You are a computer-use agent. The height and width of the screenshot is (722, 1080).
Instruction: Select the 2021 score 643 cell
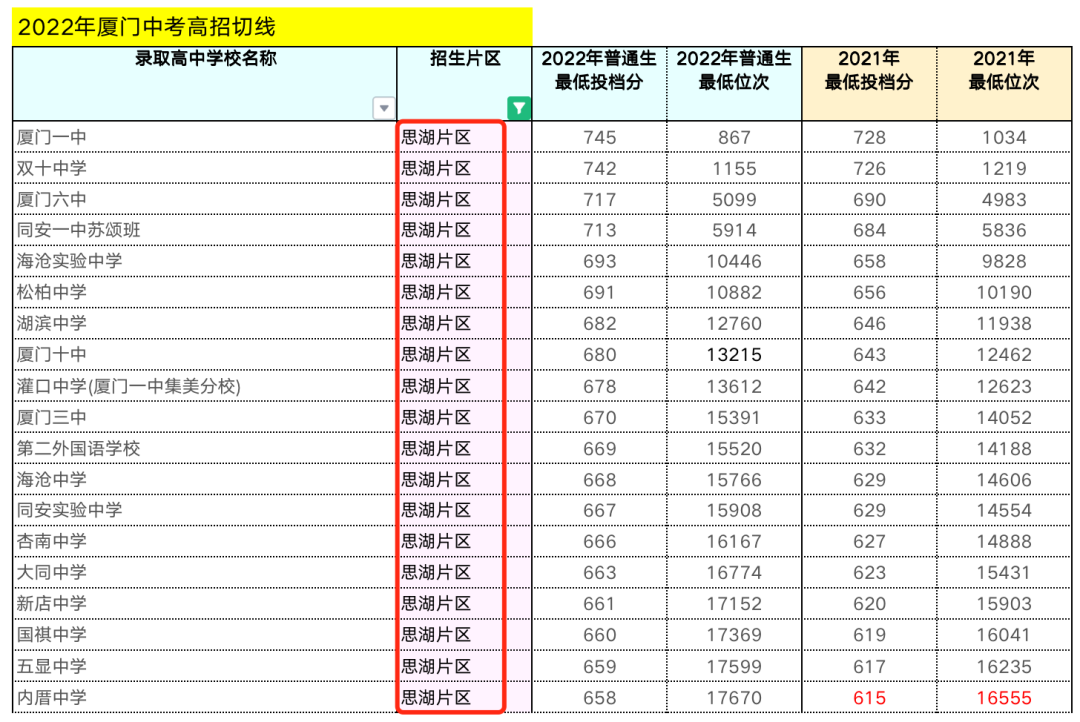point(869,355)
